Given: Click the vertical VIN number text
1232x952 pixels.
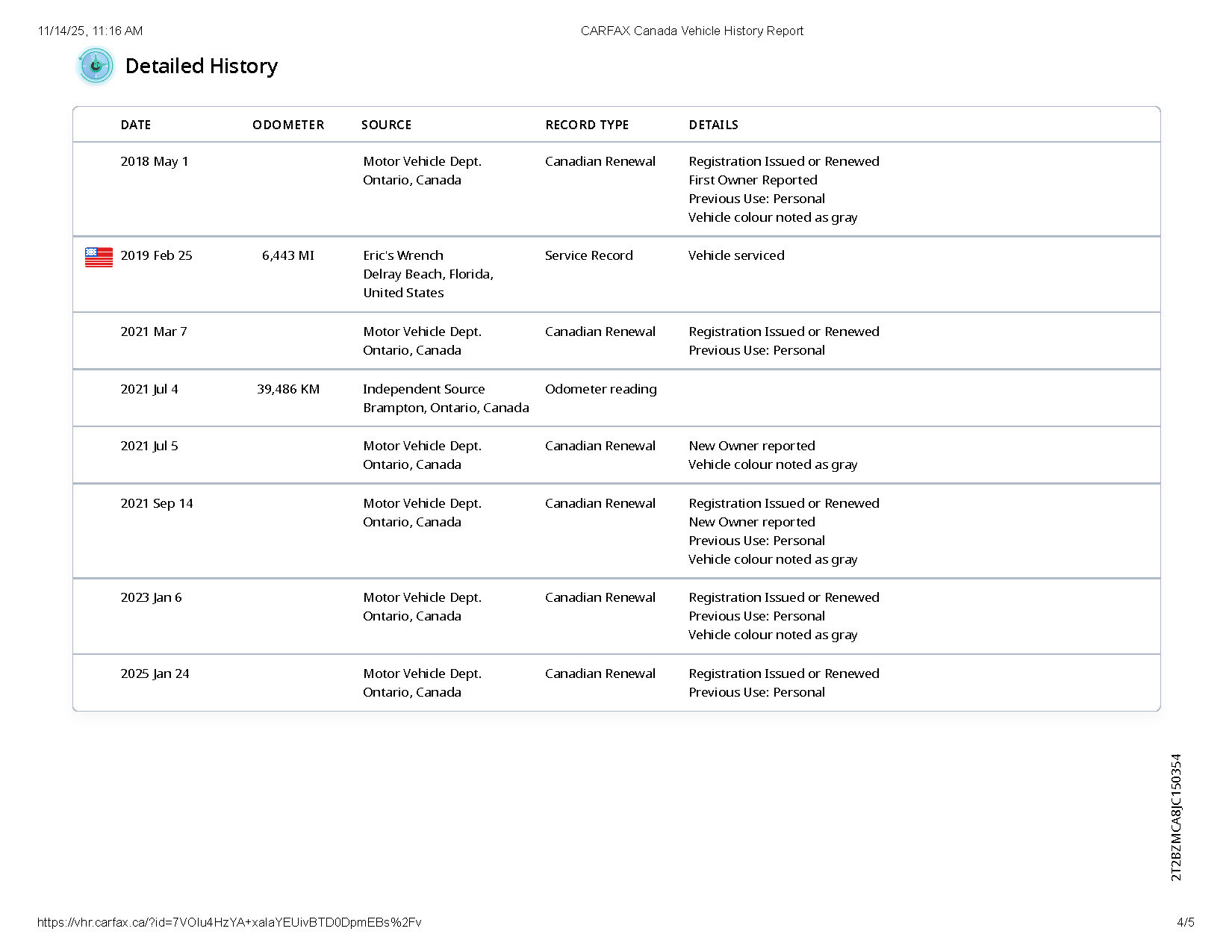Looking at the screenshot, I should pos(1176,817).
